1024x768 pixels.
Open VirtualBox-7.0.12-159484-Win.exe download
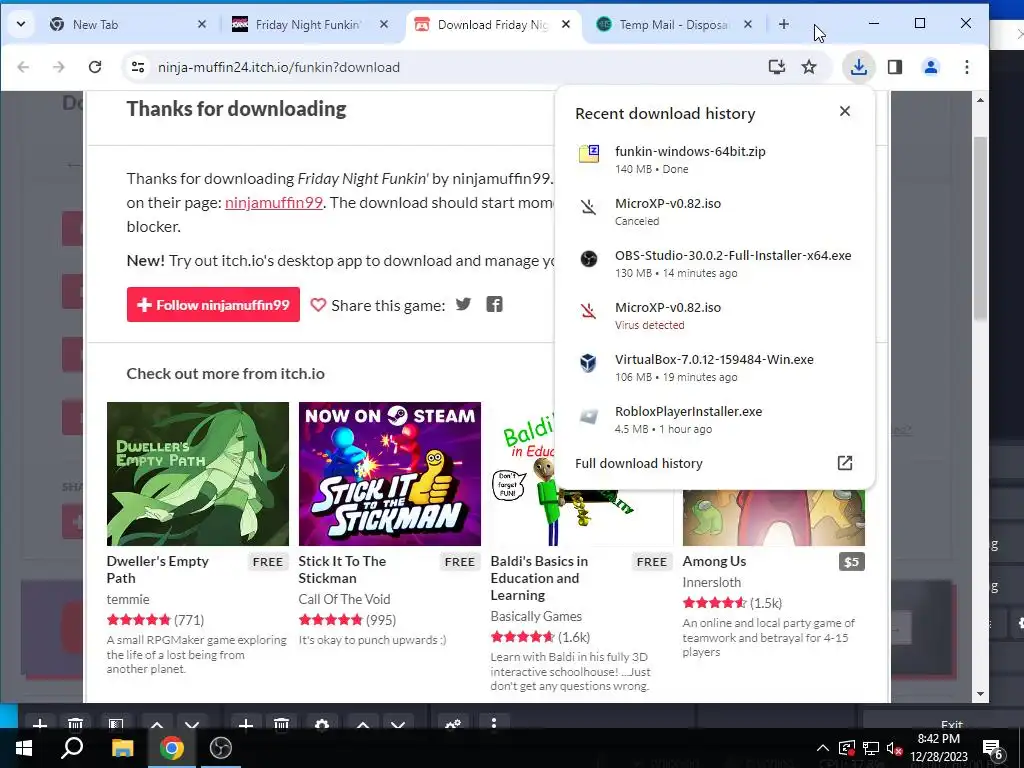tap(714, 368)
